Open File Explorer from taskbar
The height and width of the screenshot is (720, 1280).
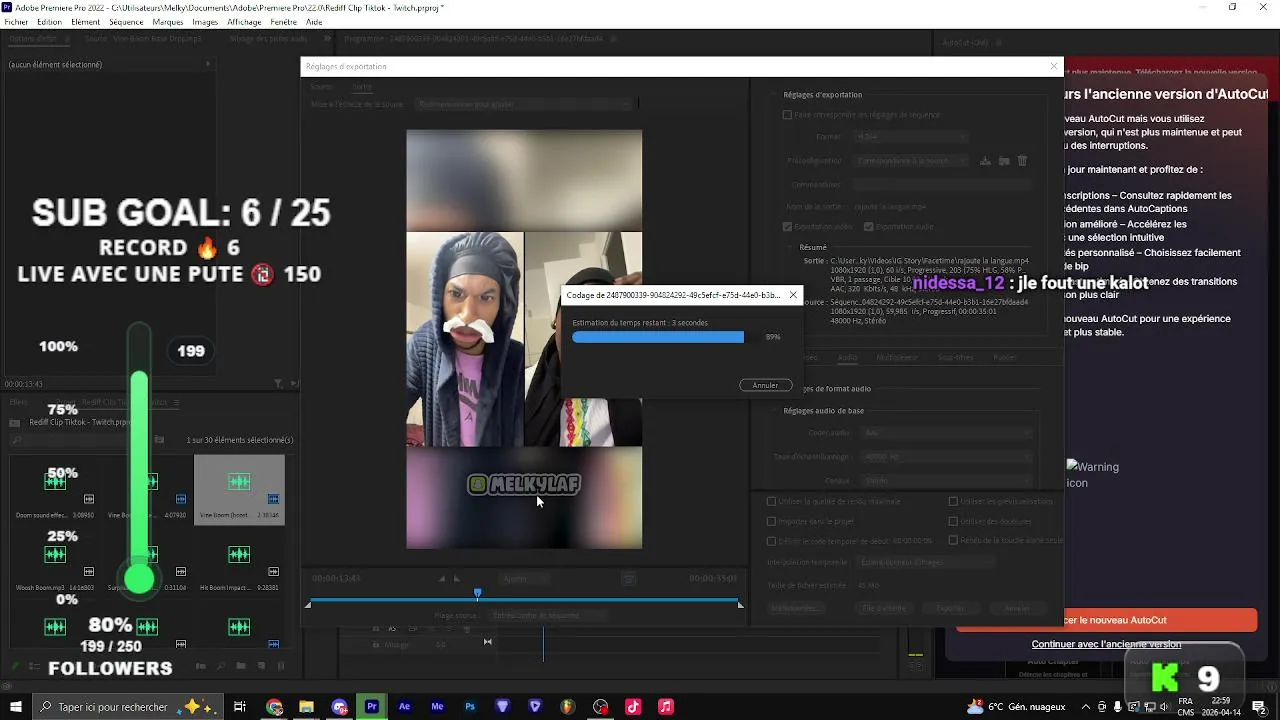point(307,707)
